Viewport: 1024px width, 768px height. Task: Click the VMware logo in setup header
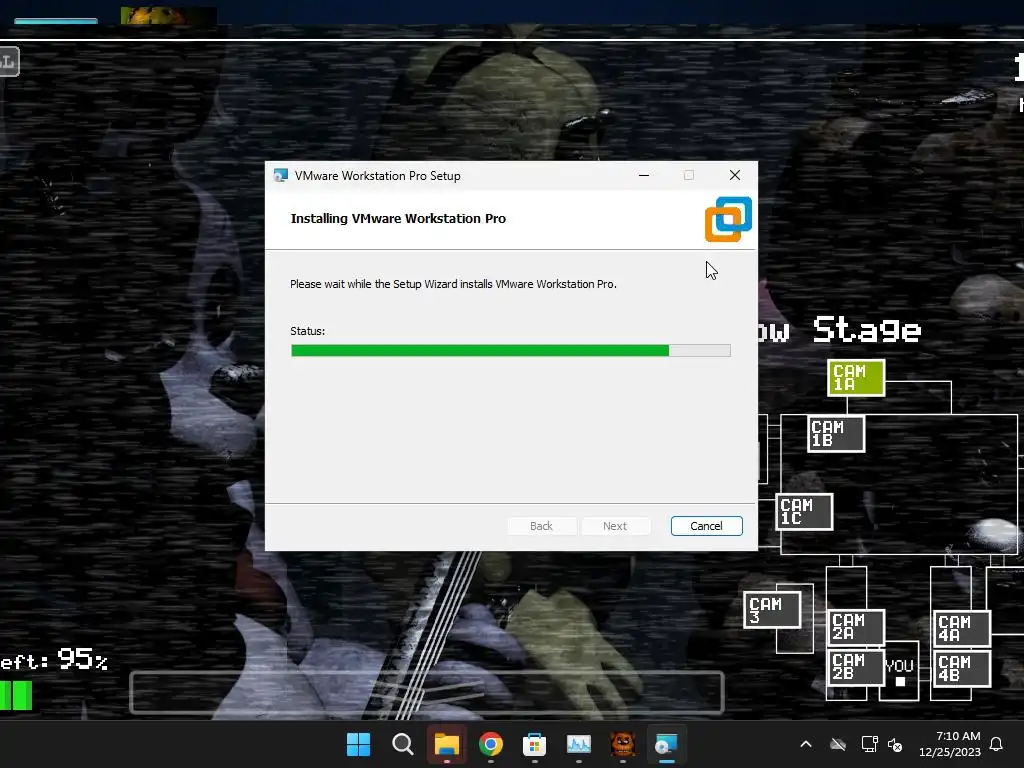pos(728,219)
